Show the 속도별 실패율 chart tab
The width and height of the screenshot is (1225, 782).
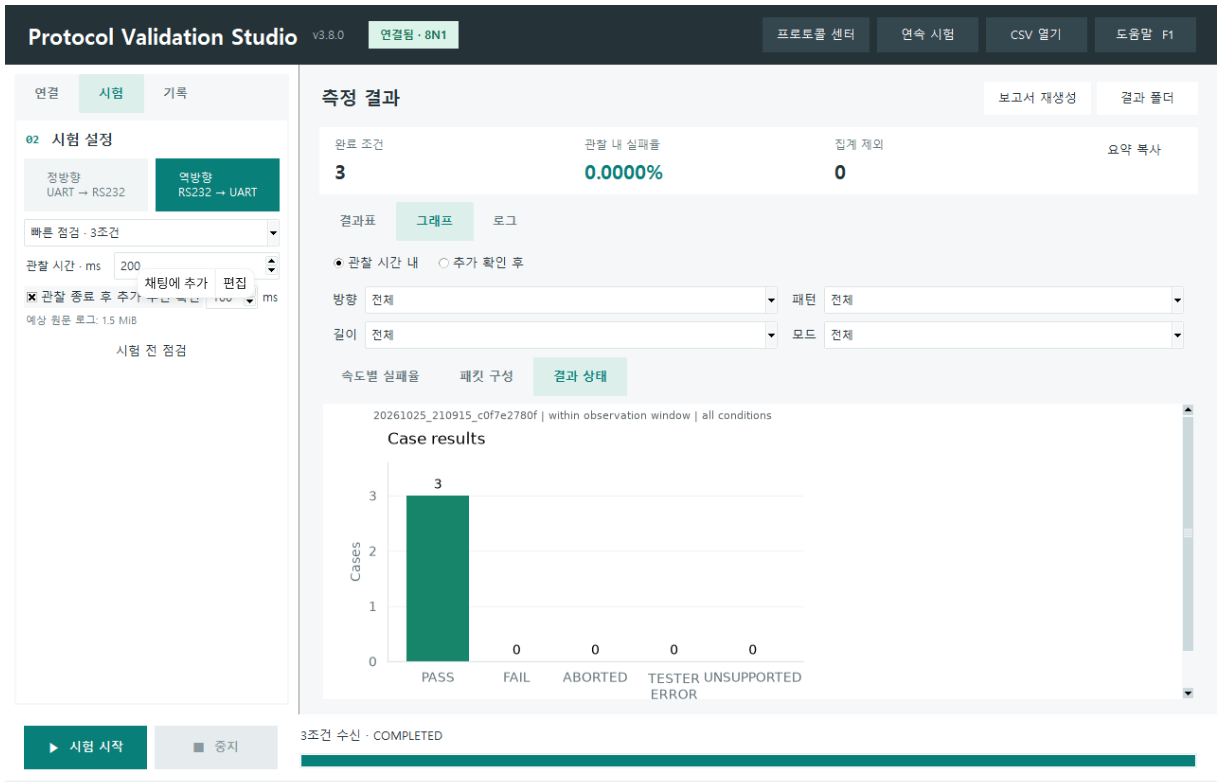click(x=380, y=377)
